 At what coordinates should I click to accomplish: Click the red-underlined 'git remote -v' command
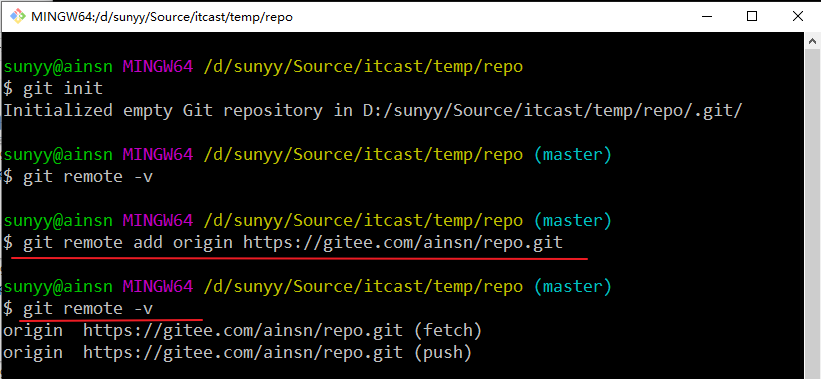point(88,308)
